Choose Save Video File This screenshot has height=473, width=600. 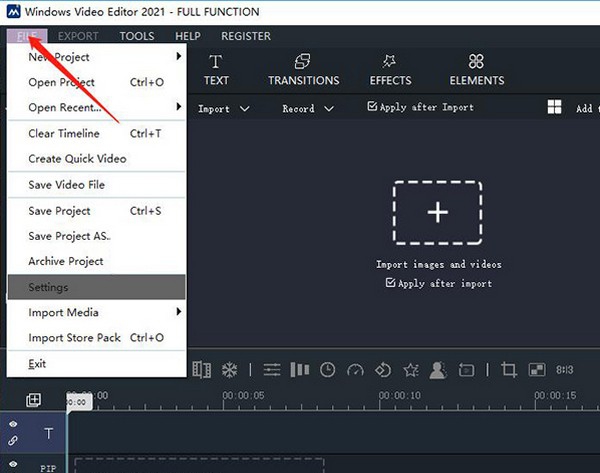point(97,184)
